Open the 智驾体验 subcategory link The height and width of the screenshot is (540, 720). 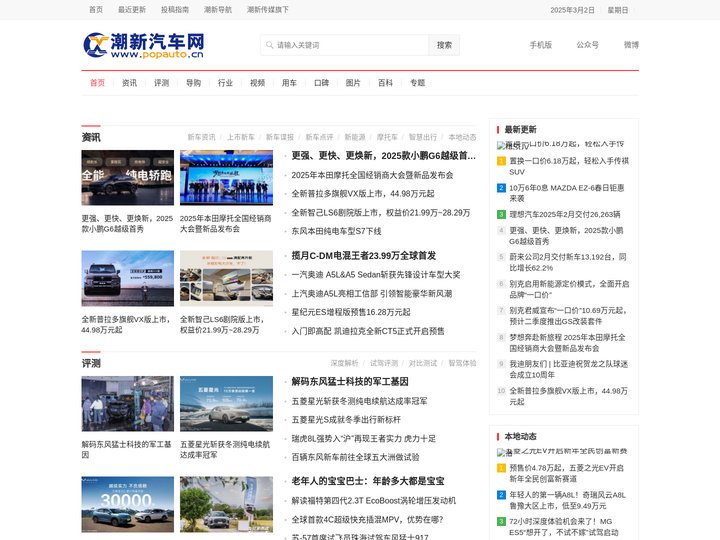coord(462,363)
